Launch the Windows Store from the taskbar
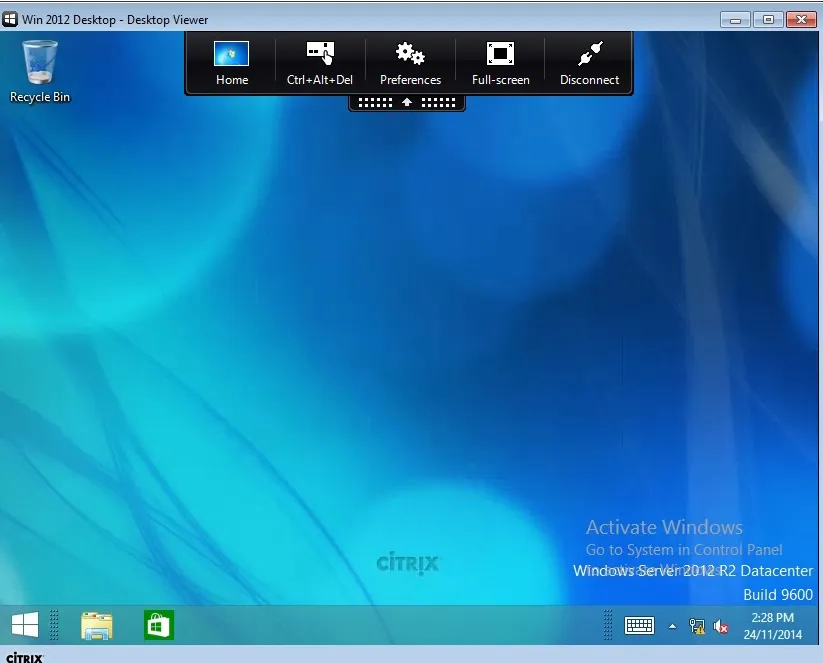The width and height of the screenshot is (823, 663). coord(159,625)
